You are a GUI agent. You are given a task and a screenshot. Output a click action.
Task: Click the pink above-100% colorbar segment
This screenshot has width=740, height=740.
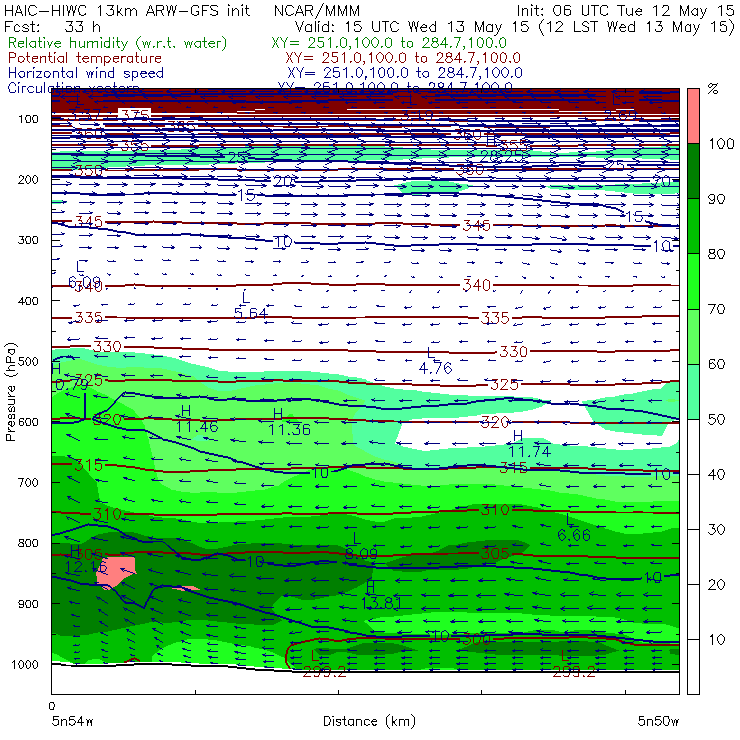(693, 116)
